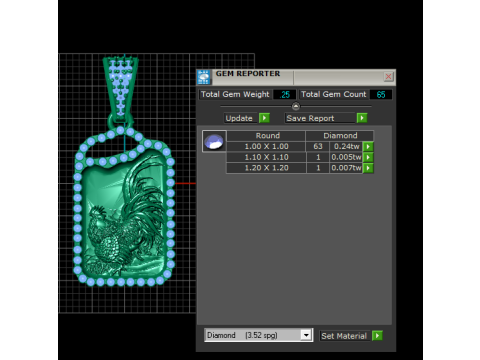Click the Total Gem Weight value .25

[x=284, y=95]
